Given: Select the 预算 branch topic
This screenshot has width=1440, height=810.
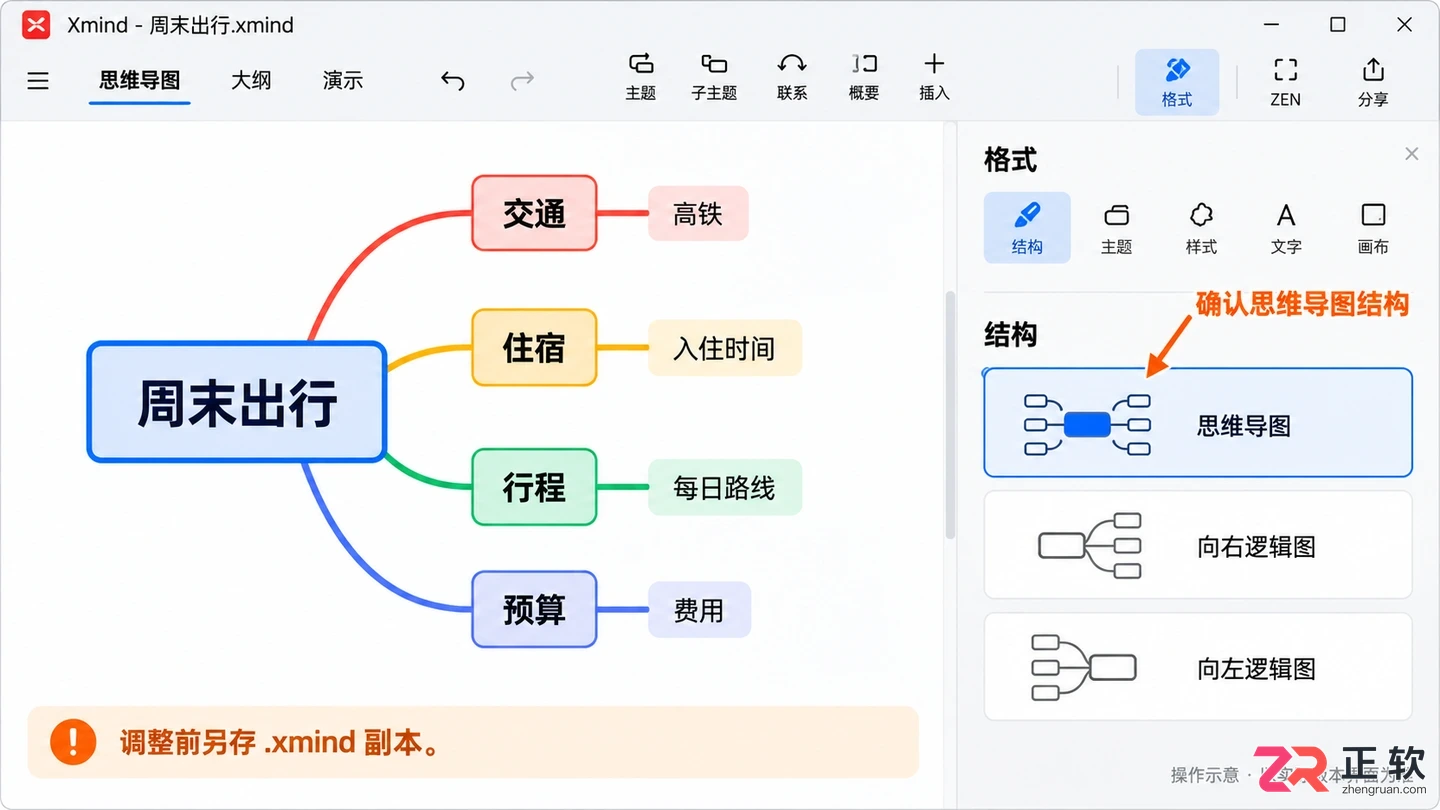Looking at the screenshot, I should coord(534,609).
